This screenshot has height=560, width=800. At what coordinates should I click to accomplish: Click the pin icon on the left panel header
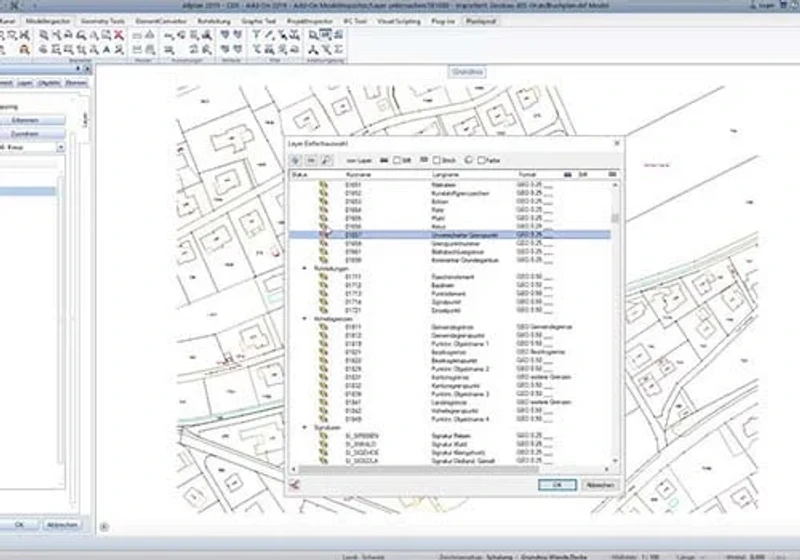(78, 68)
